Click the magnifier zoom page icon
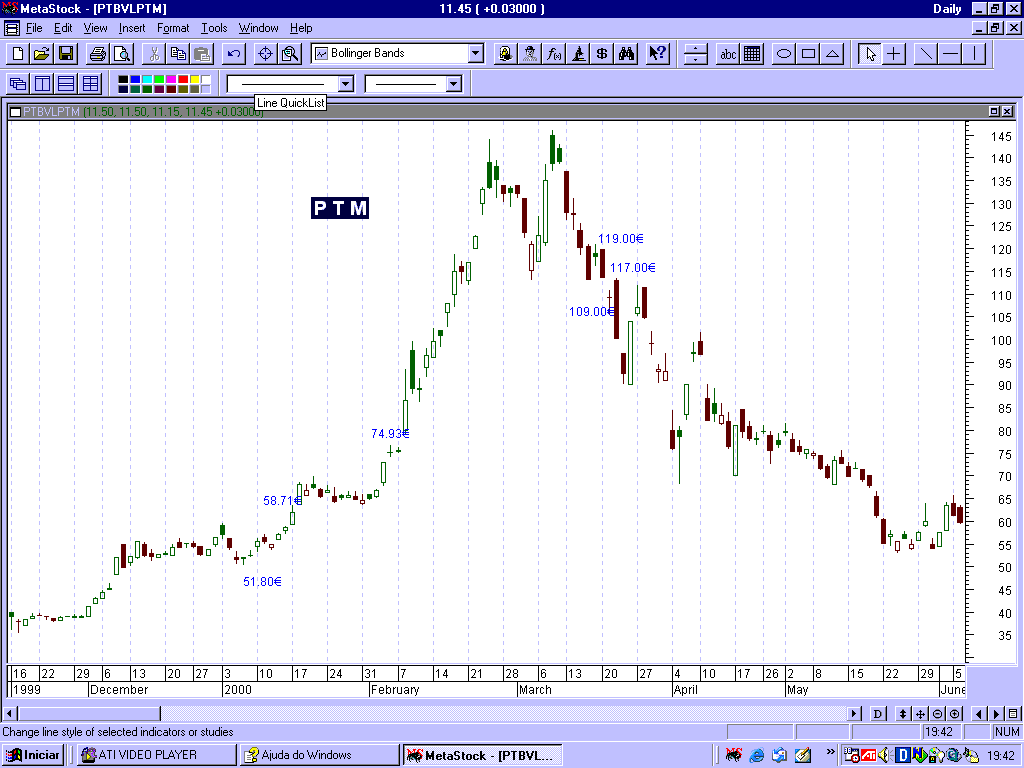This screenshot has height=768, width=1024. pos(289,54)
